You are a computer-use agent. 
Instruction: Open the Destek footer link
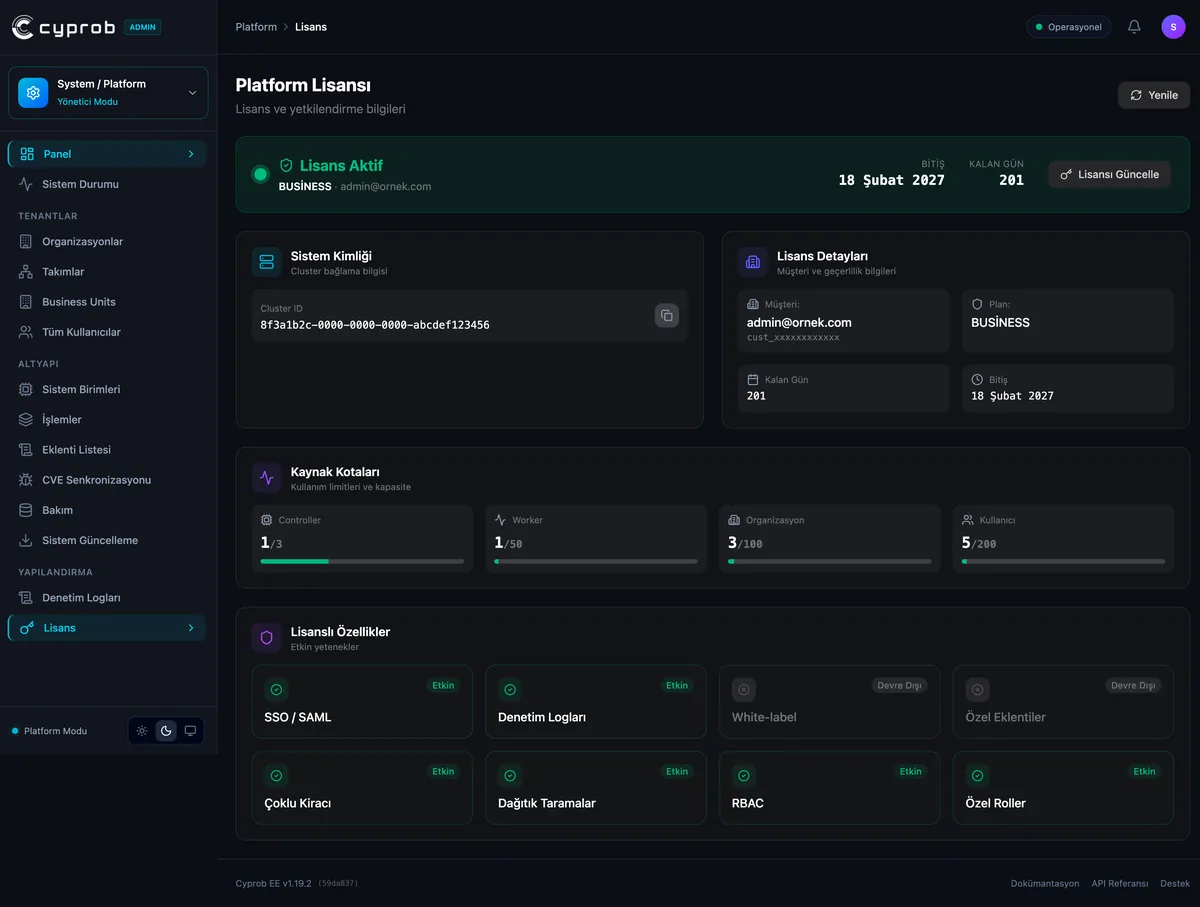tap(1175, 884)
